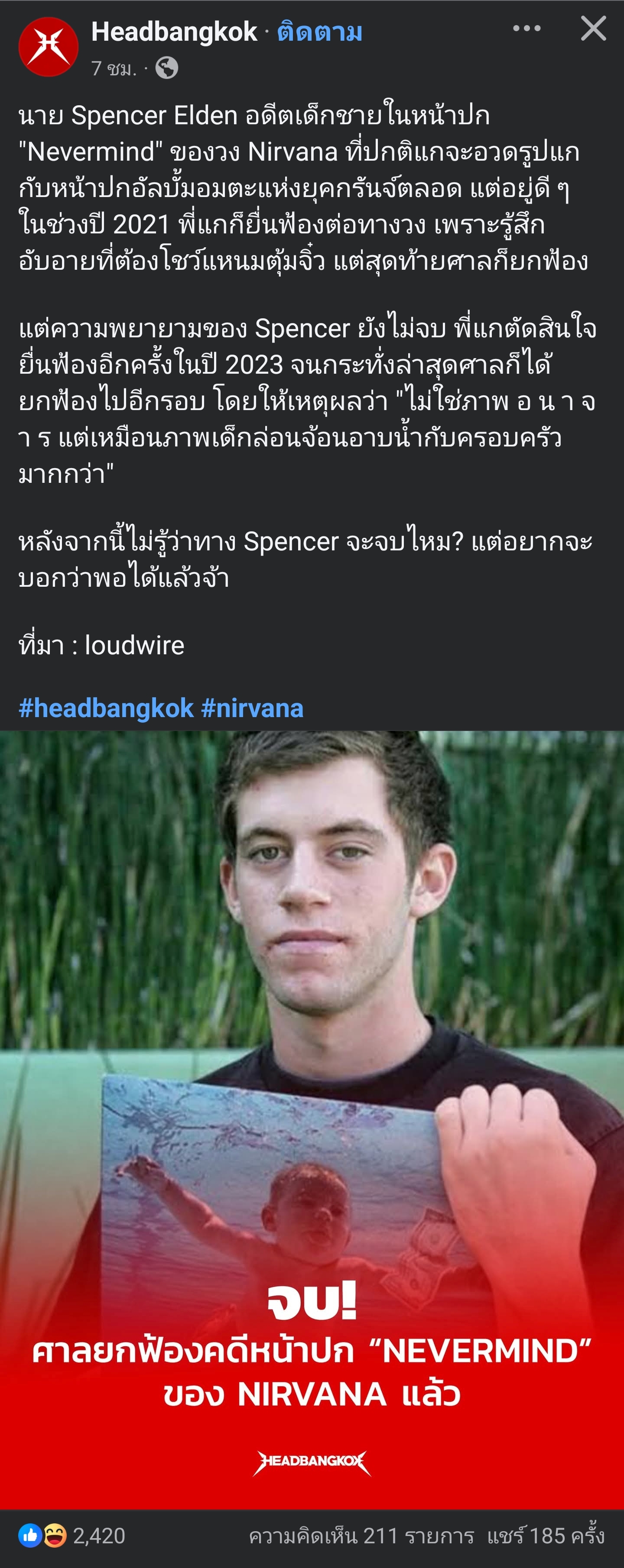Tap the blue like reaction icon

tap(30, 1536)
